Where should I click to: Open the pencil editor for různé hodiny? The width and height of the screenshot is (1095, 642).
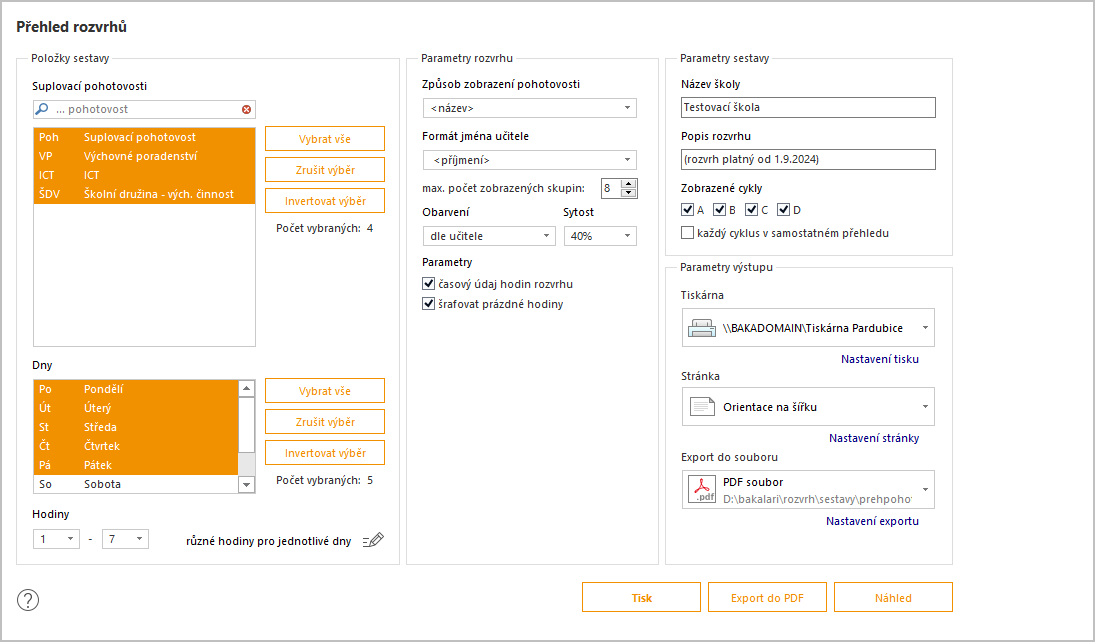(x=374, y=540)
